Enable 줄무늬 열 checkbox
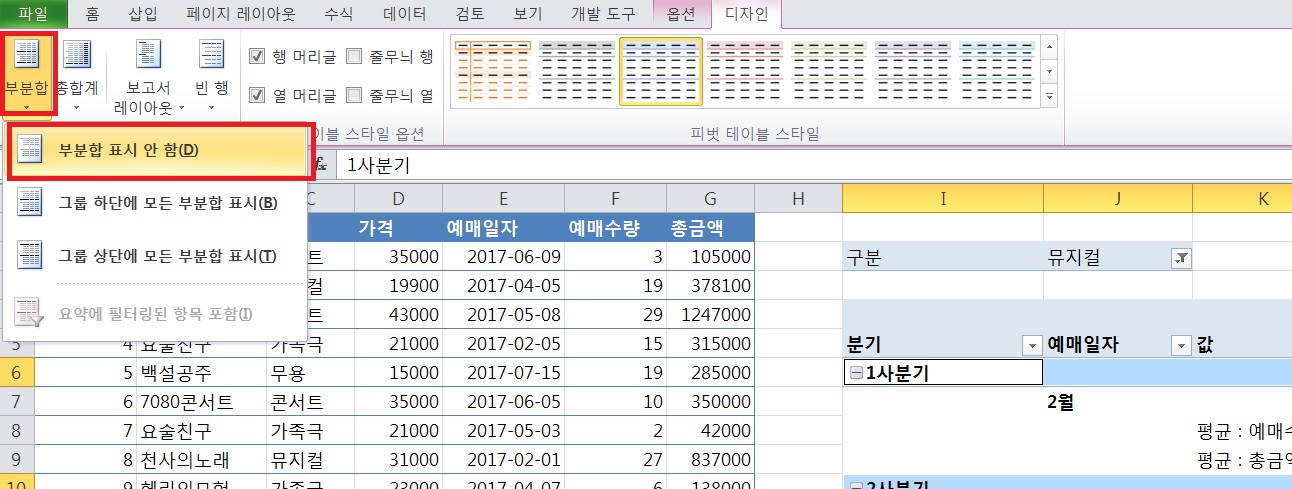The height and width of the screenshot is (489, 1292). [354, 96]
